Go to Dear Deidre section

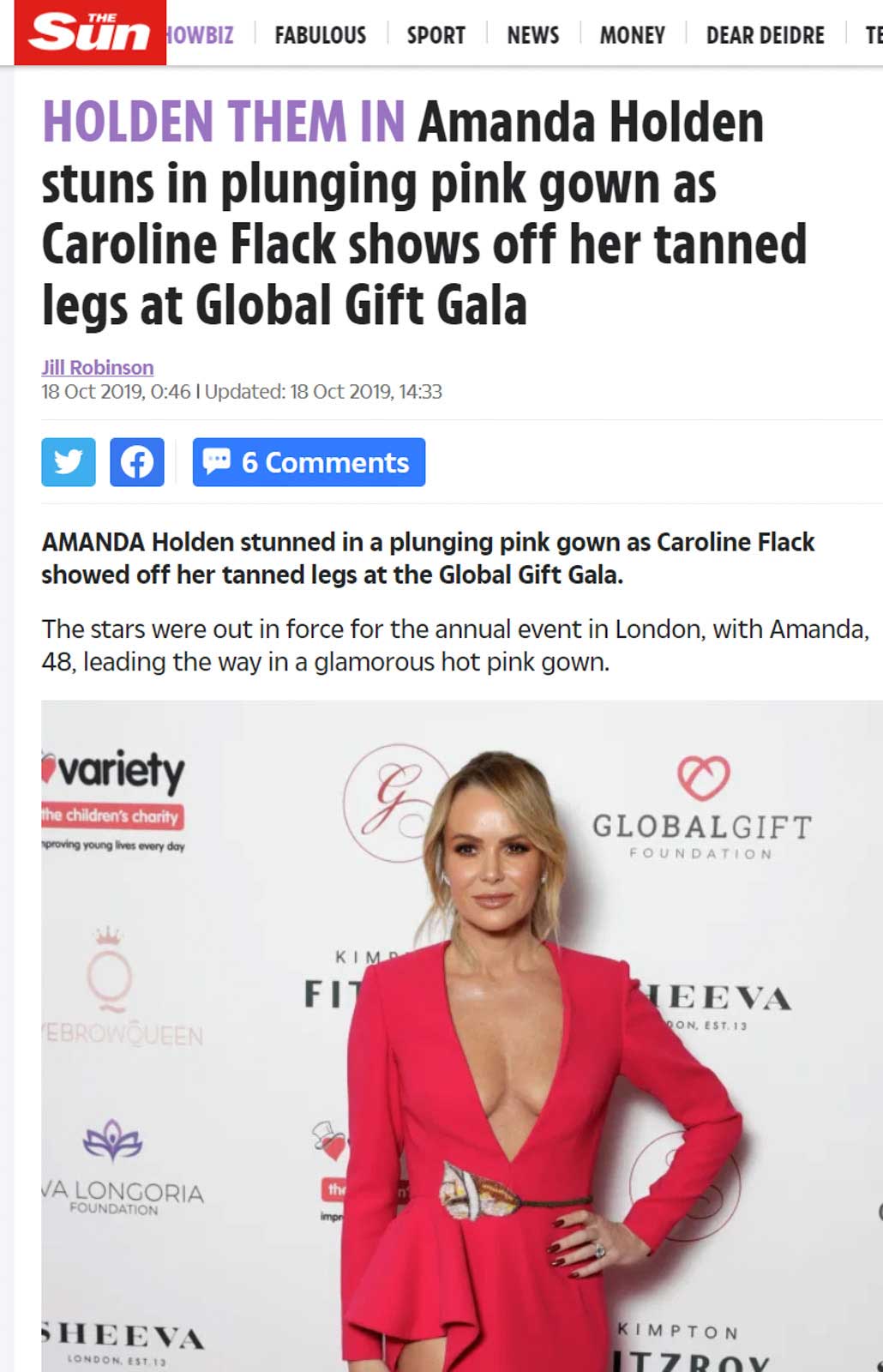765,35
